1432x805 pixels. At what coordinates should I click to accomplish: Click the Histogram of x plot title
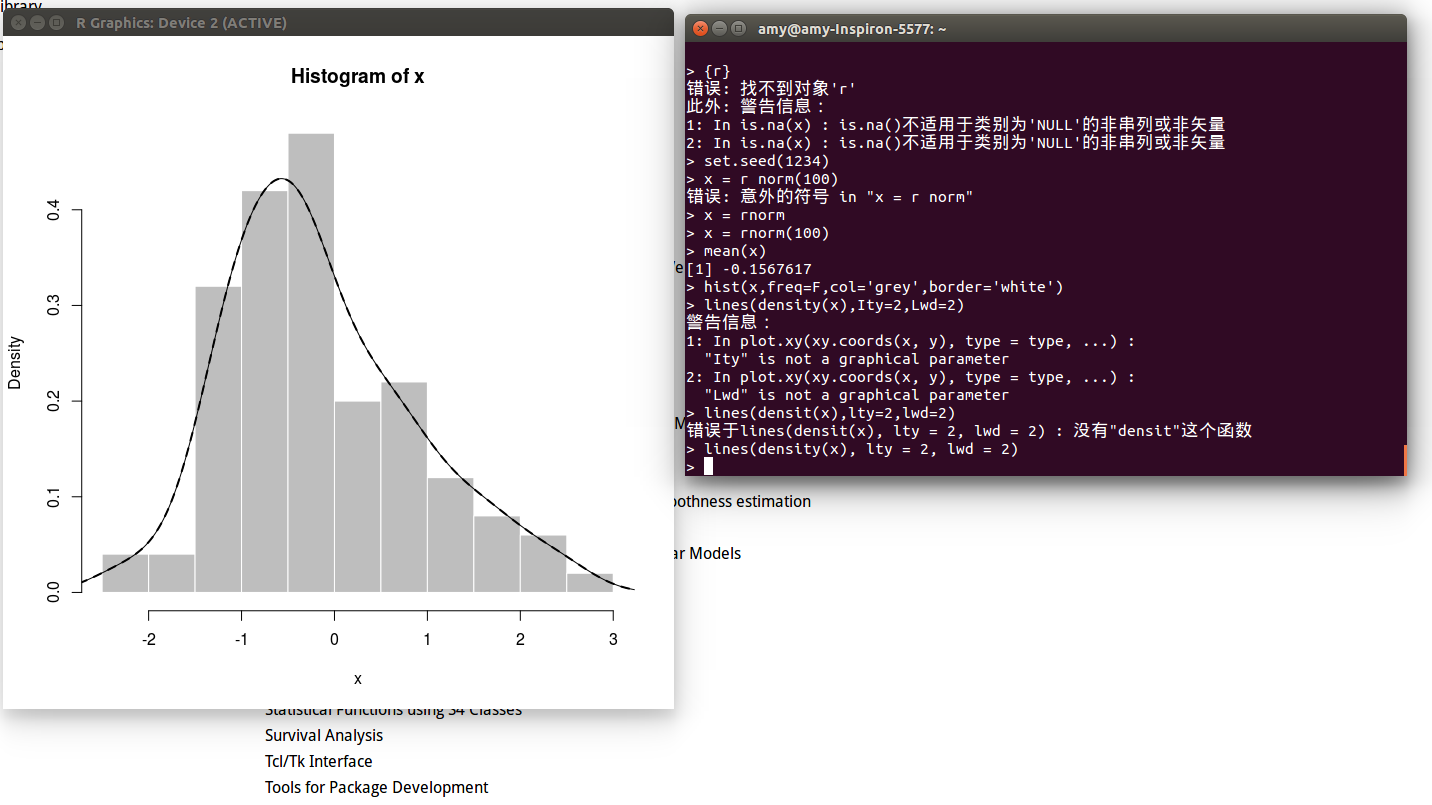[x=357, y=76]
